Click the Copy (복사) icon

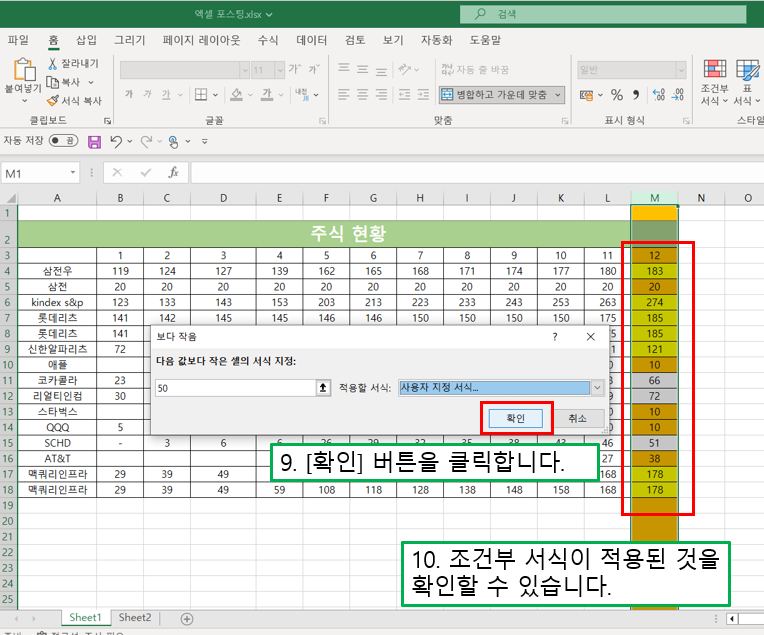pyautogui.click(x=52, y=82)
